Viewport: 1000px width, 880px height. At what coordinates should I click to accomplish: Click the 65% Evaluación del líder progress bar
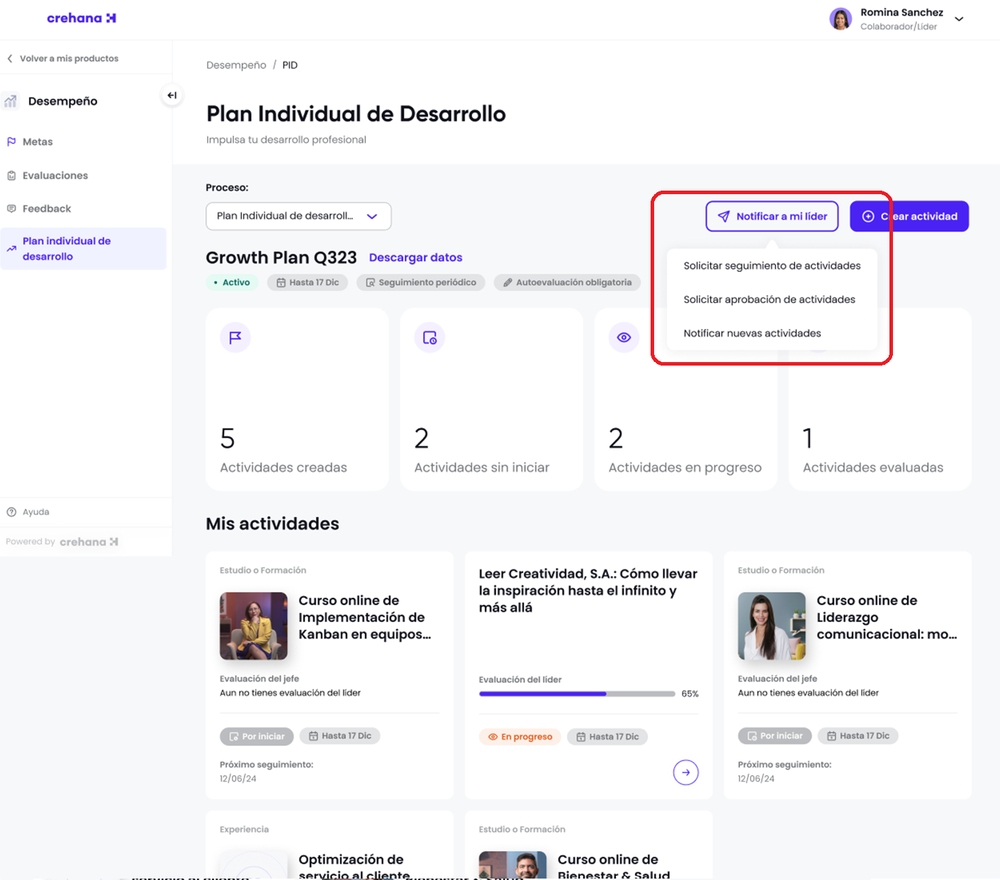pos(578,692)
